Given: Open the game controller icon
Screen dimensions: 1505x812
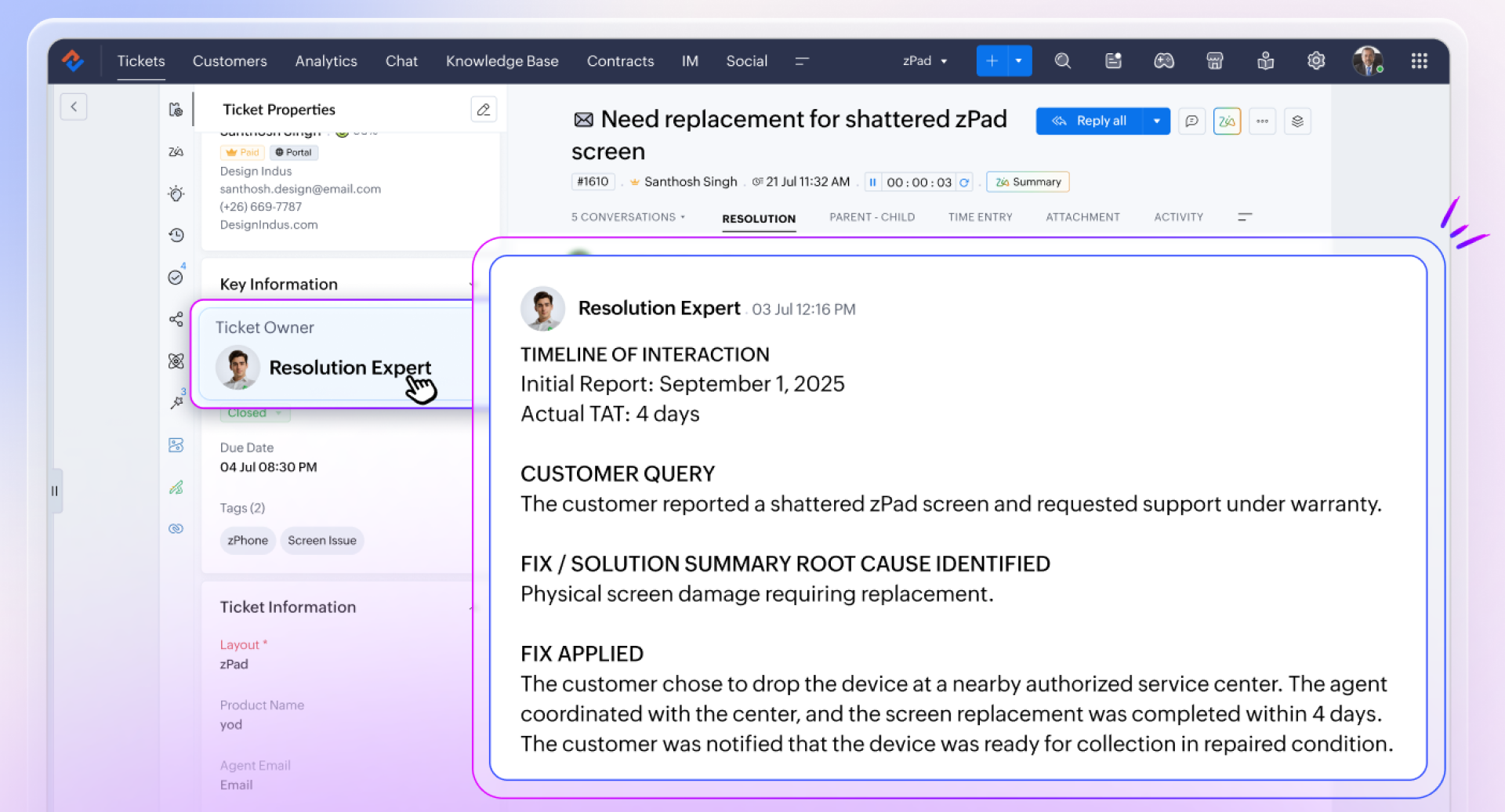Looking at the screenshot, I should [1164, 61].
